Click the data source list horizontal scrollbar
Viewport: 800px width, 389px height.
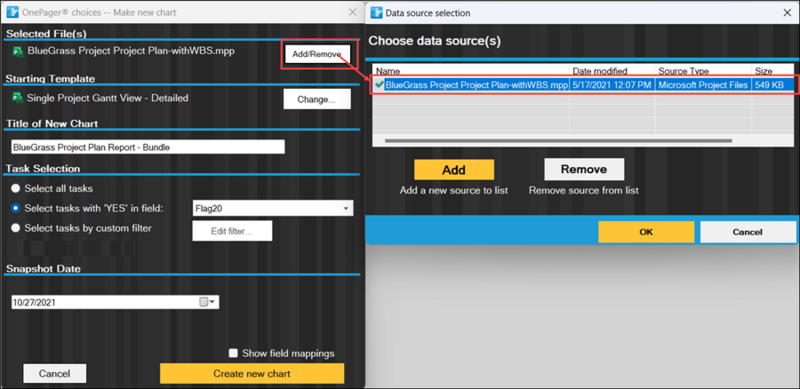(559, 140)
